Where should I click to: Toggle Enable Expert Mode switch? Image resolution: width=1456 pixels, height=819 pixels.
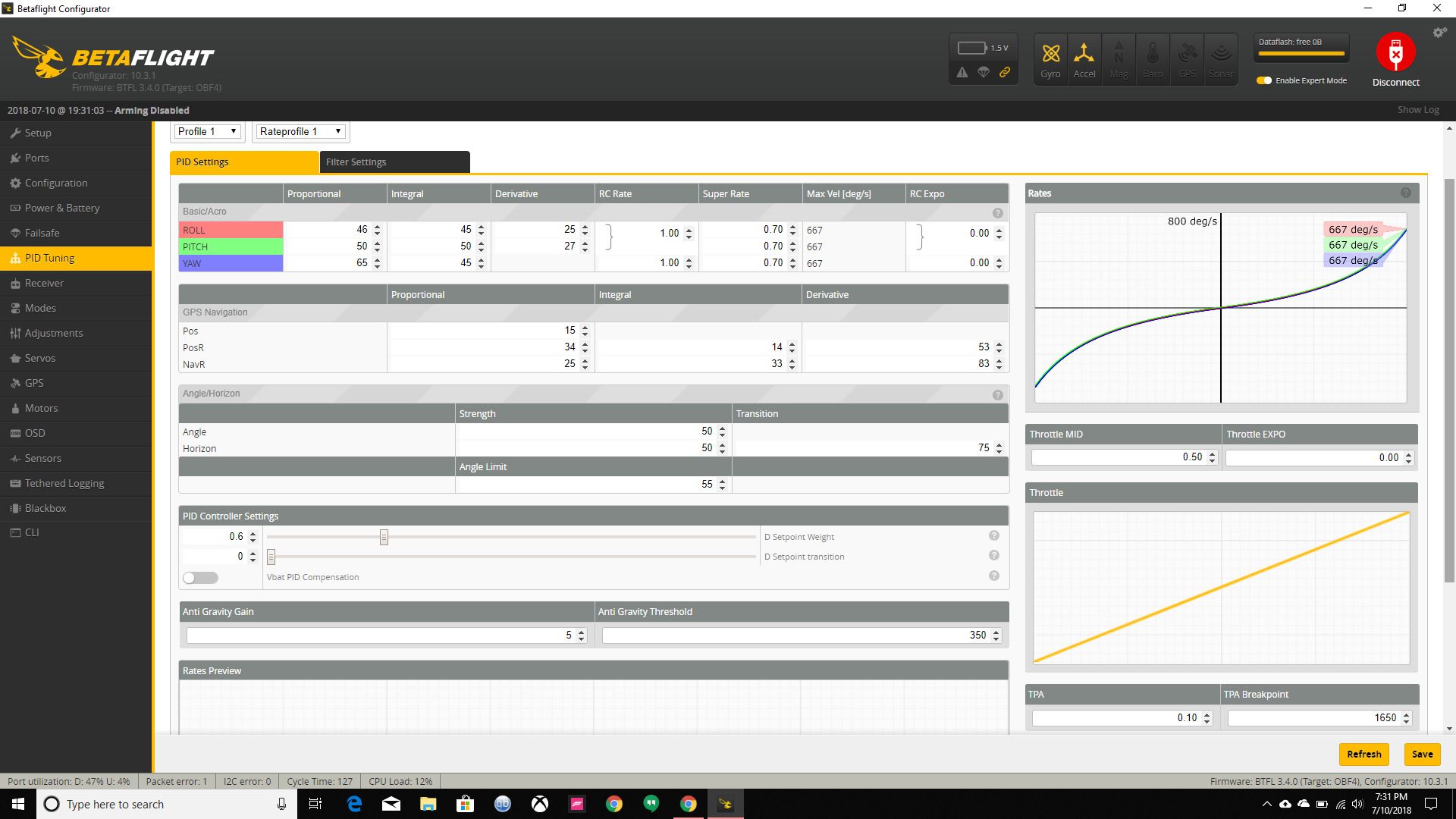(x=1264, y=80)
